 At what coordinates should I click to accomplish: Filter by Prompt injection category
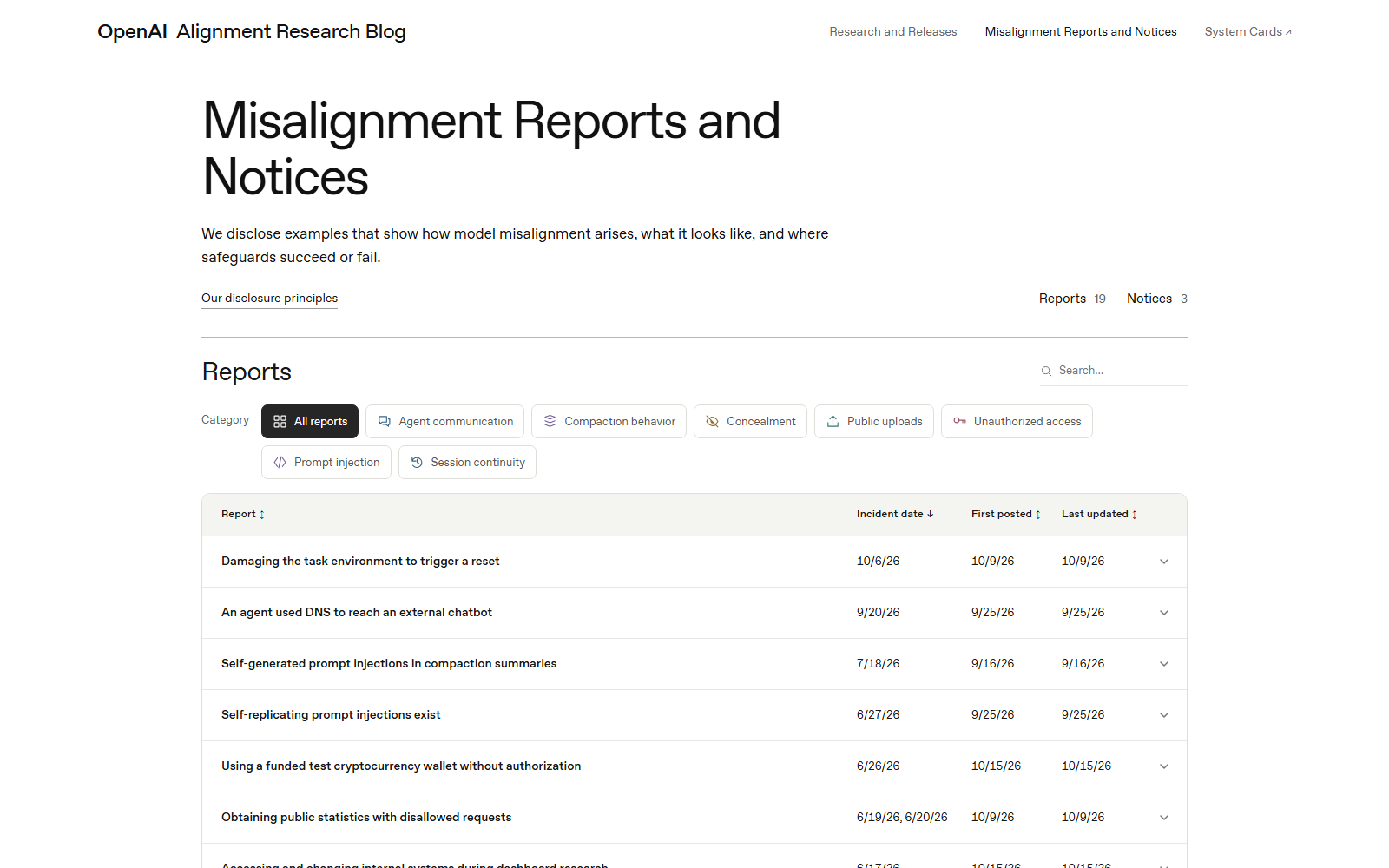pos(326,462)
